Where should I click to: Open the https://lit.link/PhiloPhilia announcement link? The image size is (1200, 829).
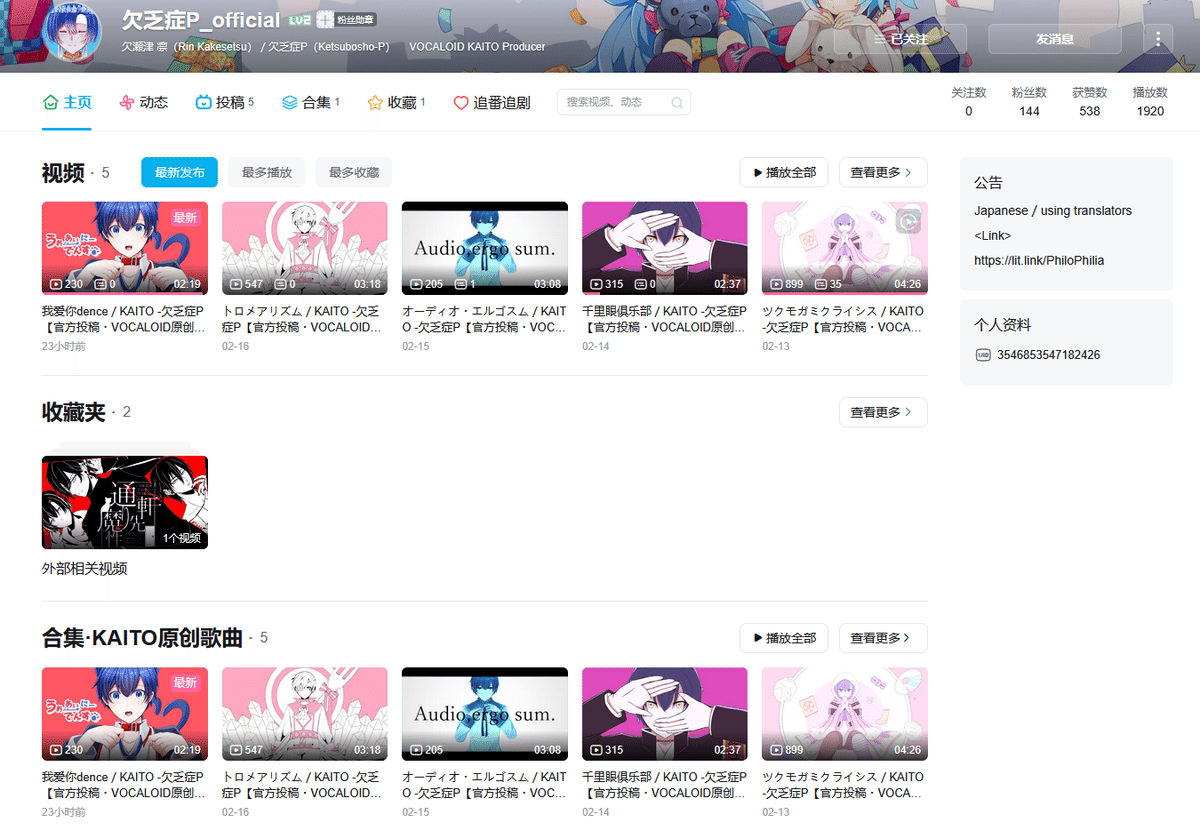tap(1039, 260)
